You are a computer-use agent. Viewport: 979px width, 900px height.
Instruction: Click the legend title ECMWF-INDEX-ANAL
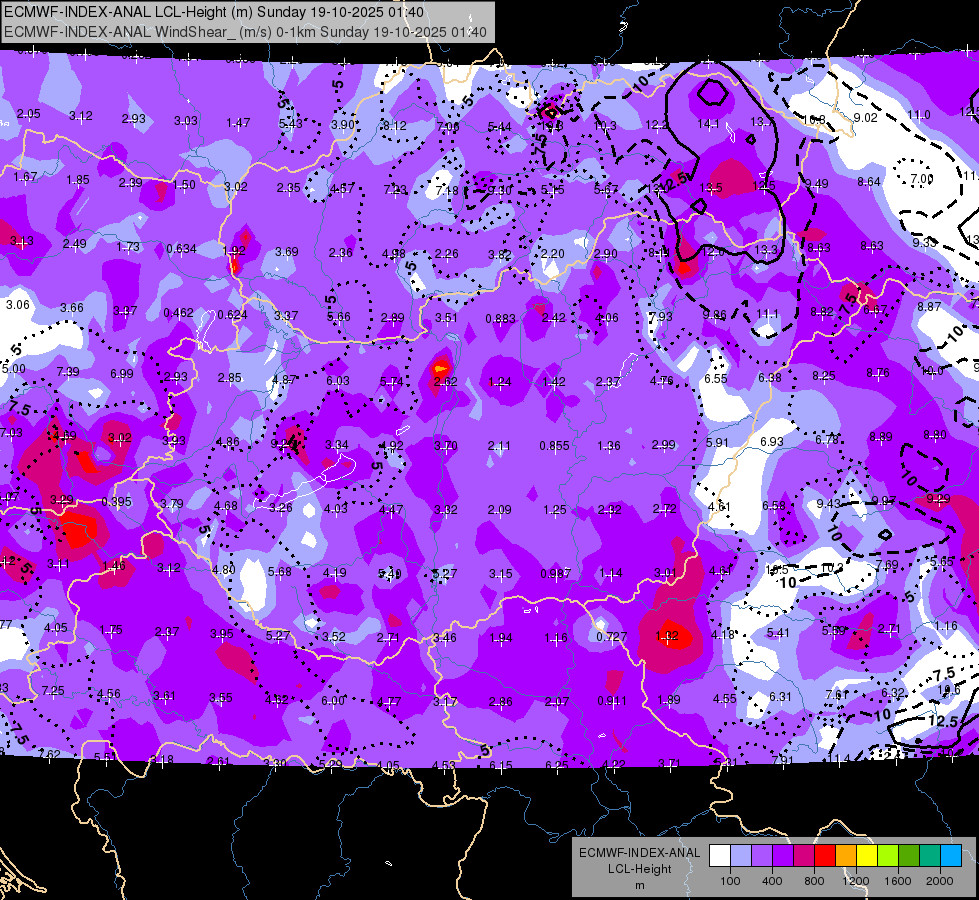[x=639, y=853]
